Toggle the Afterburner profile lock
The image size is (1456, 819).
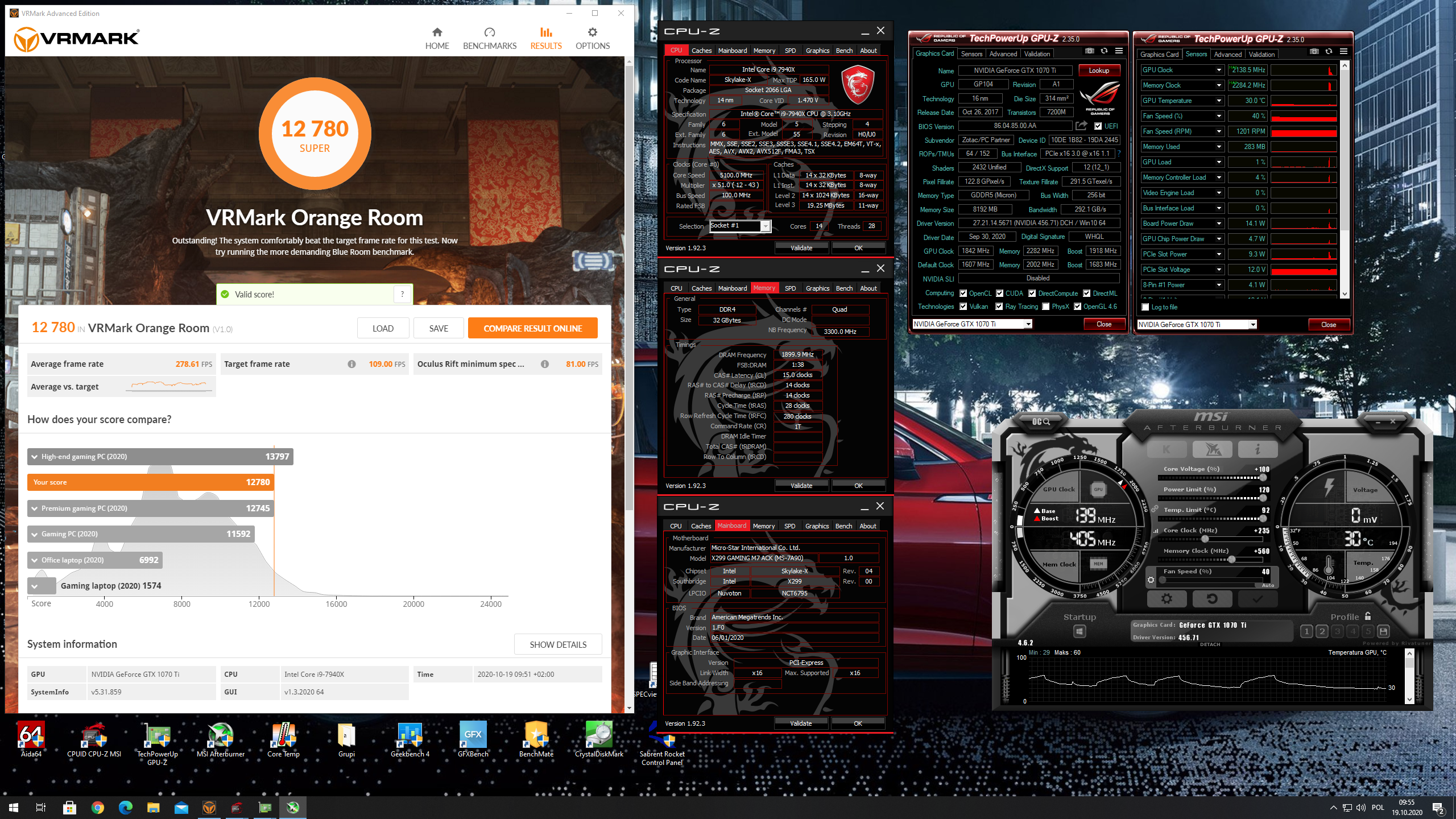click(x=1368, y=616)
